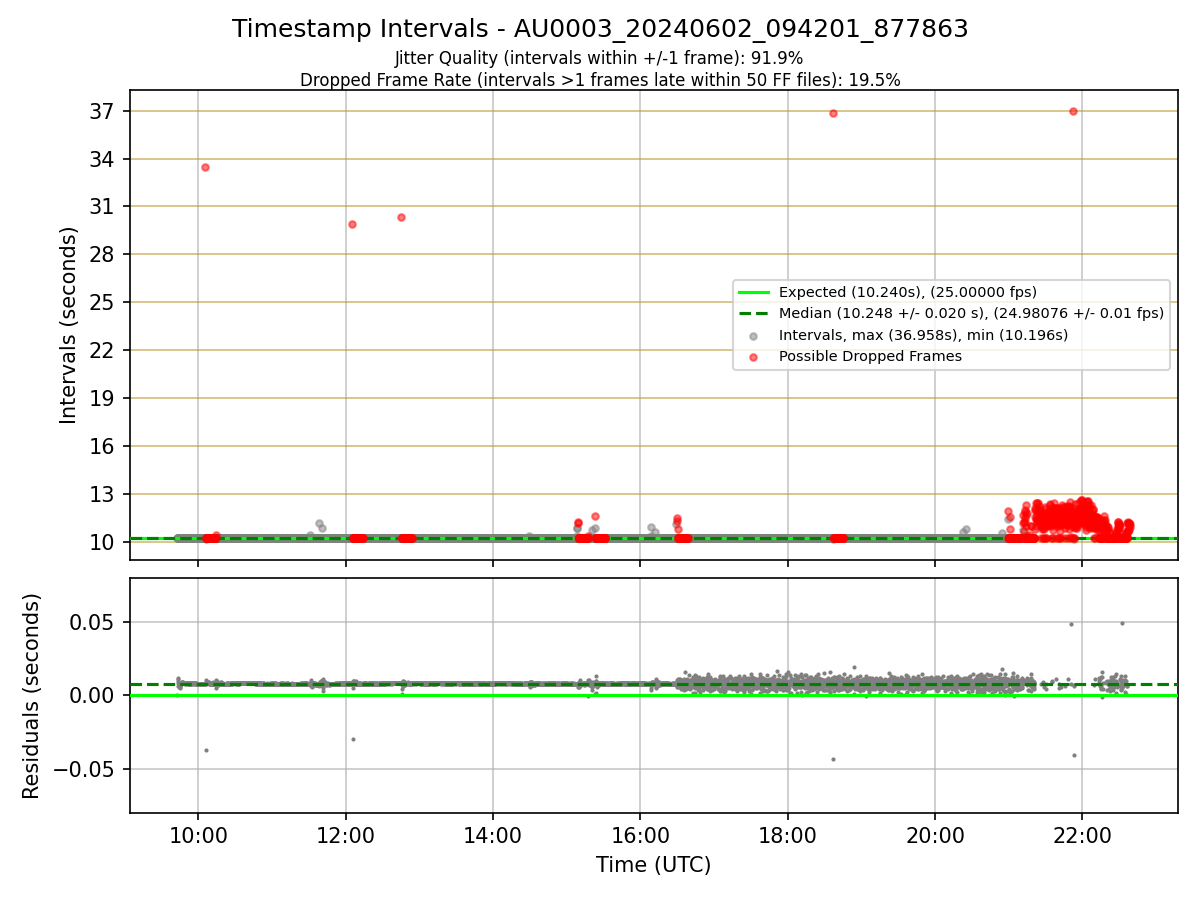Click the Residuals (seconds) y-axis label
Screen dimensions: 1200x900
point(32,696)
